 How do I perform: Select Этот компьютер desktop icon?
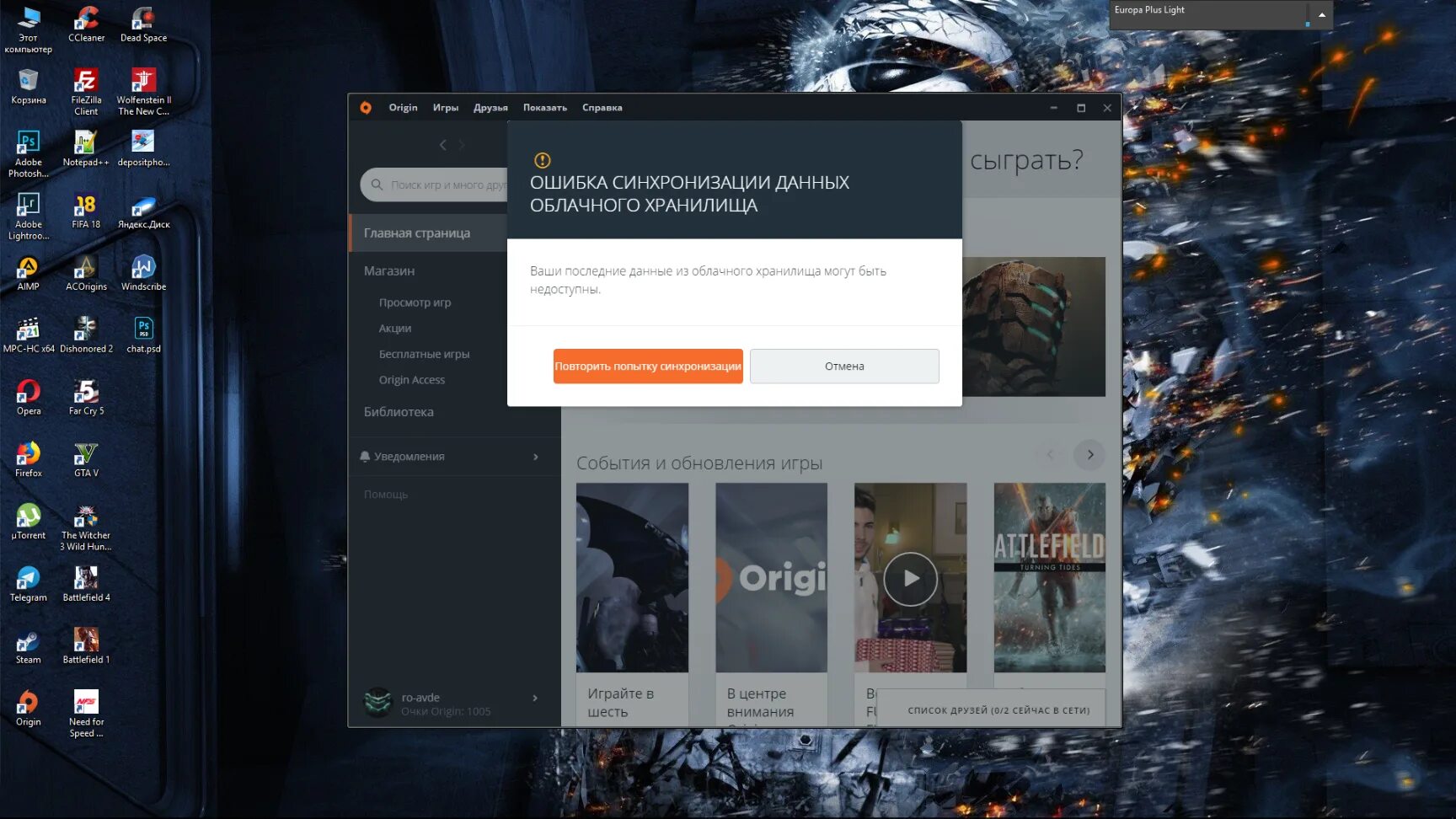[29, 29]
